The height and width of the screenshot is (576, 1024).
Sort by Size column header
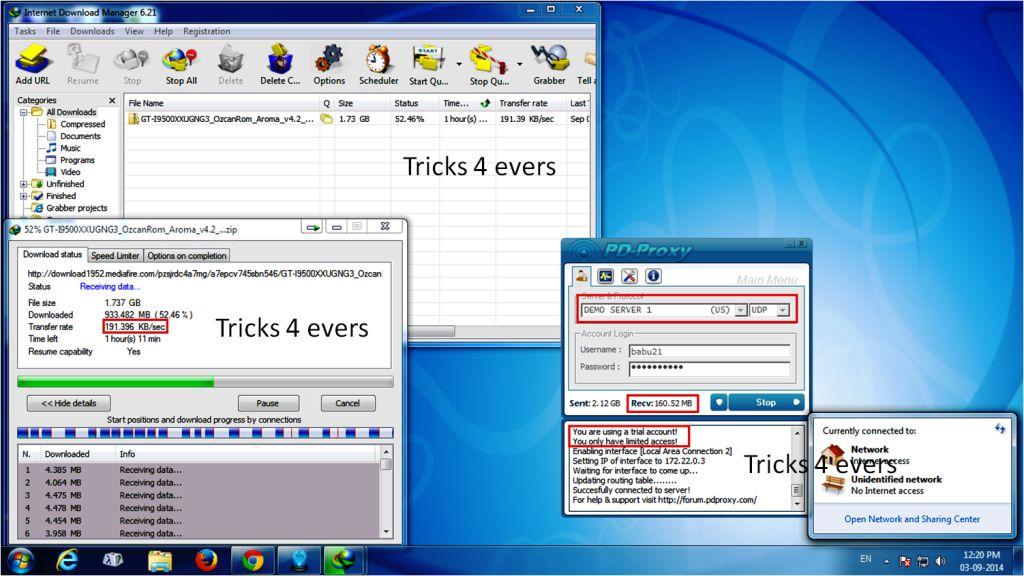[x=362, y=103]
